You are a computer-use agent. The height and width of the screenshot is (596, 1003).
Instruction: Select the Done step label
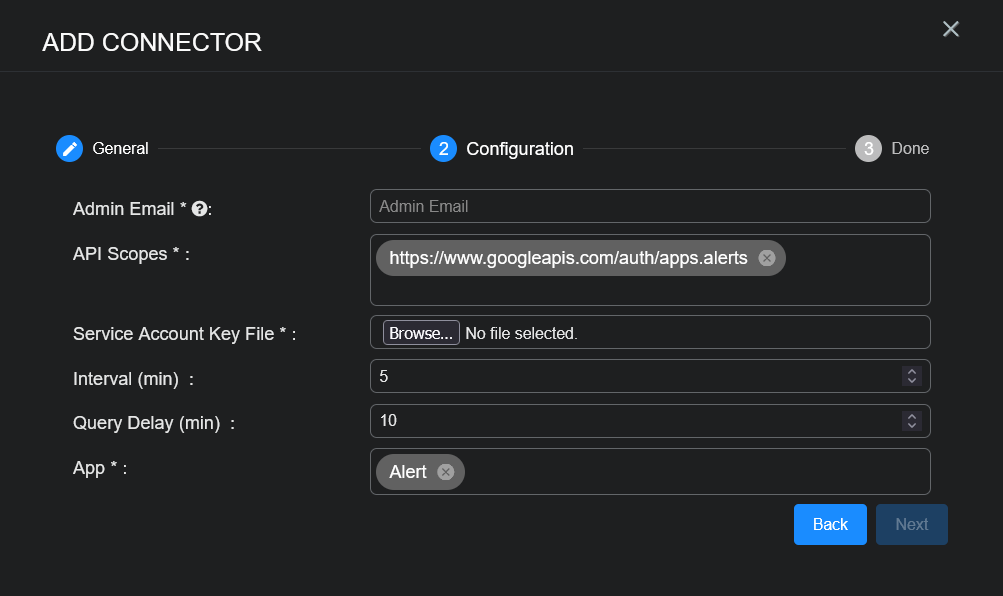tap(910, 149)
